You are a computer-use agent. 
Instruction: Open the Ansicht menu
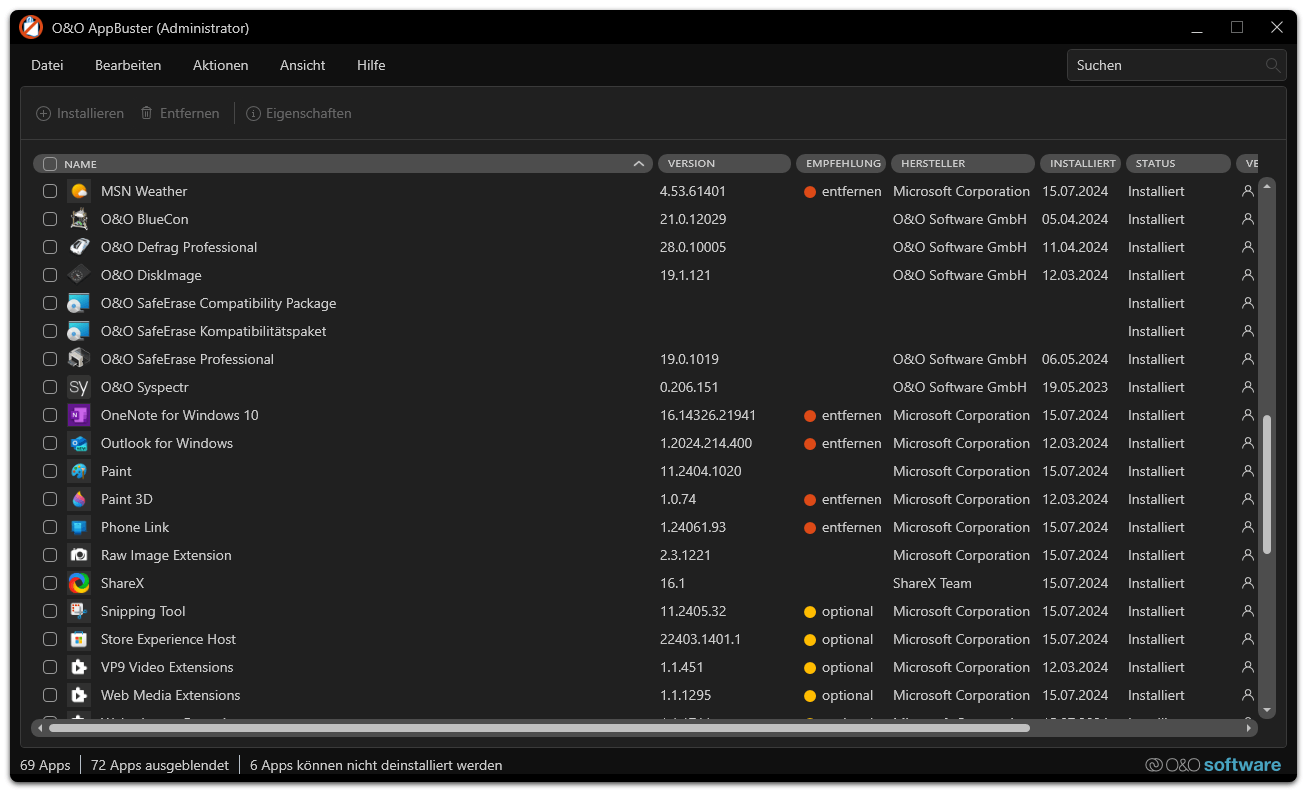click(303, 65)
